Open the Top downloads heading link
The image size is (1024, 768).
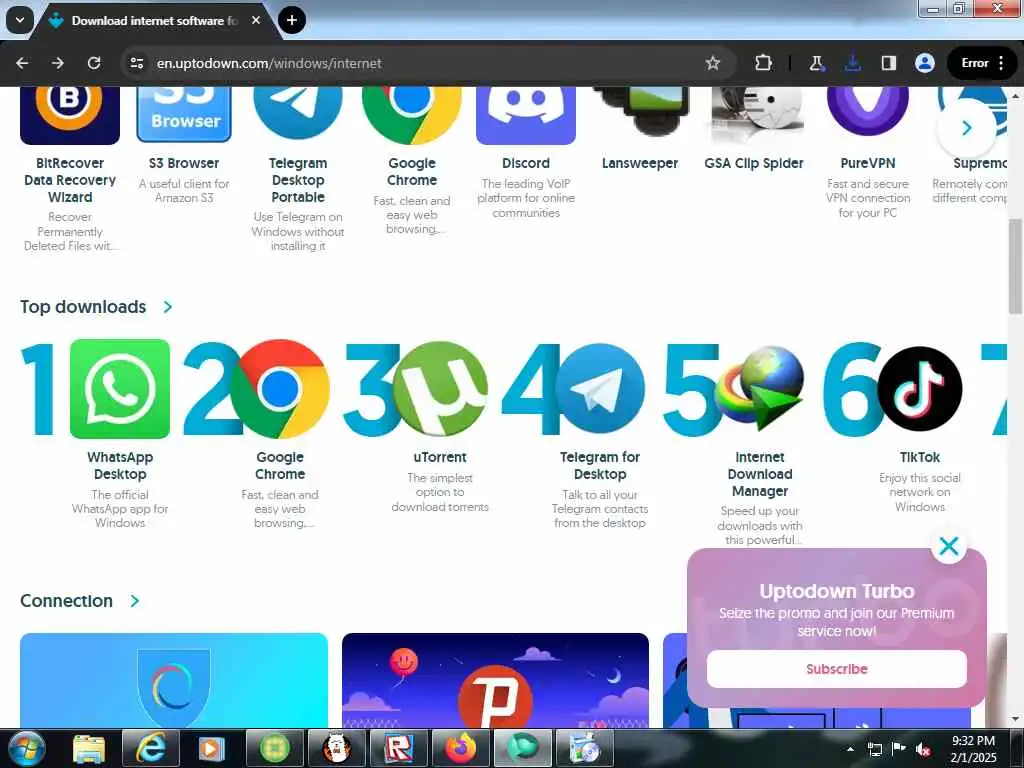83,307
